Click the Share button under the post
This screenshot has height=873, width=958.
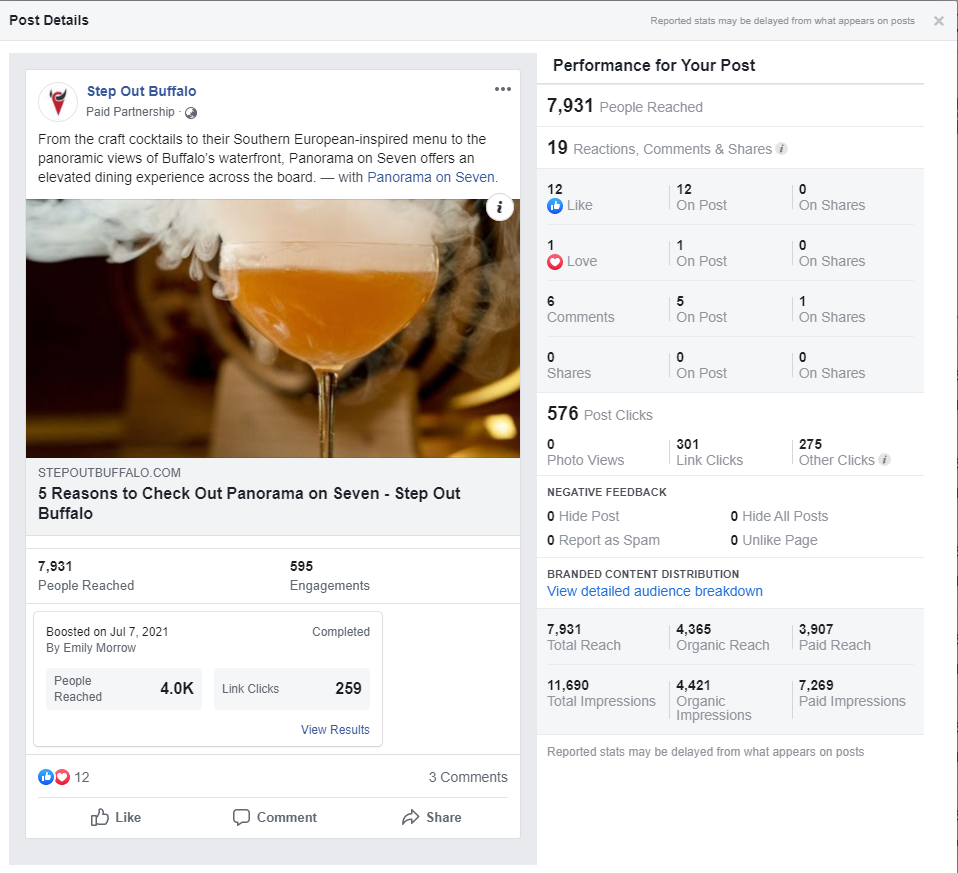[x=431, y=817]
